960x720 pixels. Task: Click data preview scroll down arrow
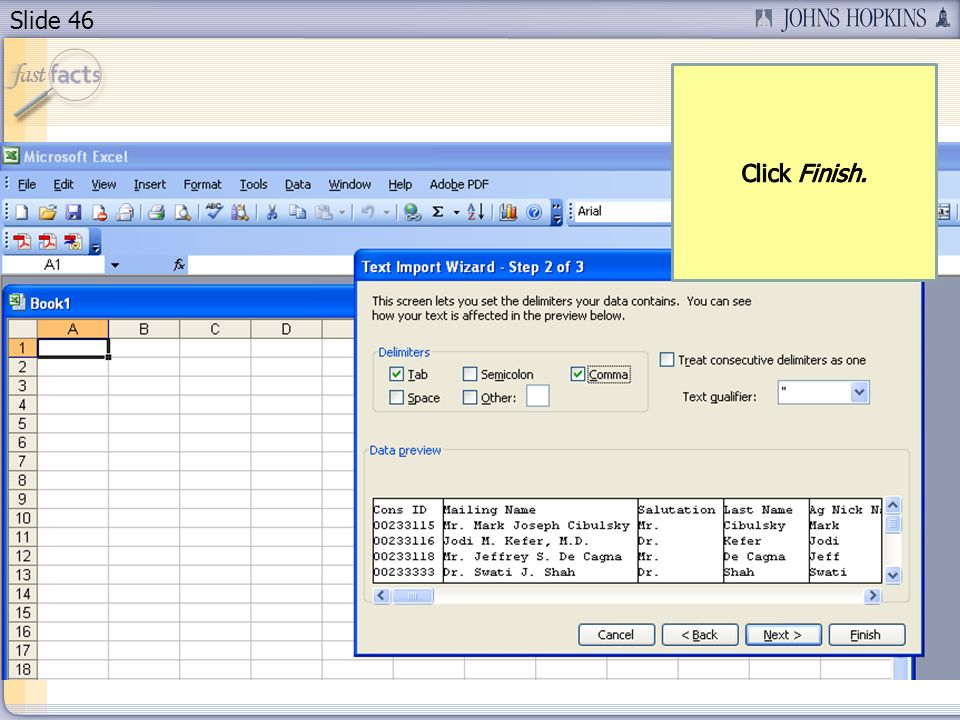[x=893, y=575]
